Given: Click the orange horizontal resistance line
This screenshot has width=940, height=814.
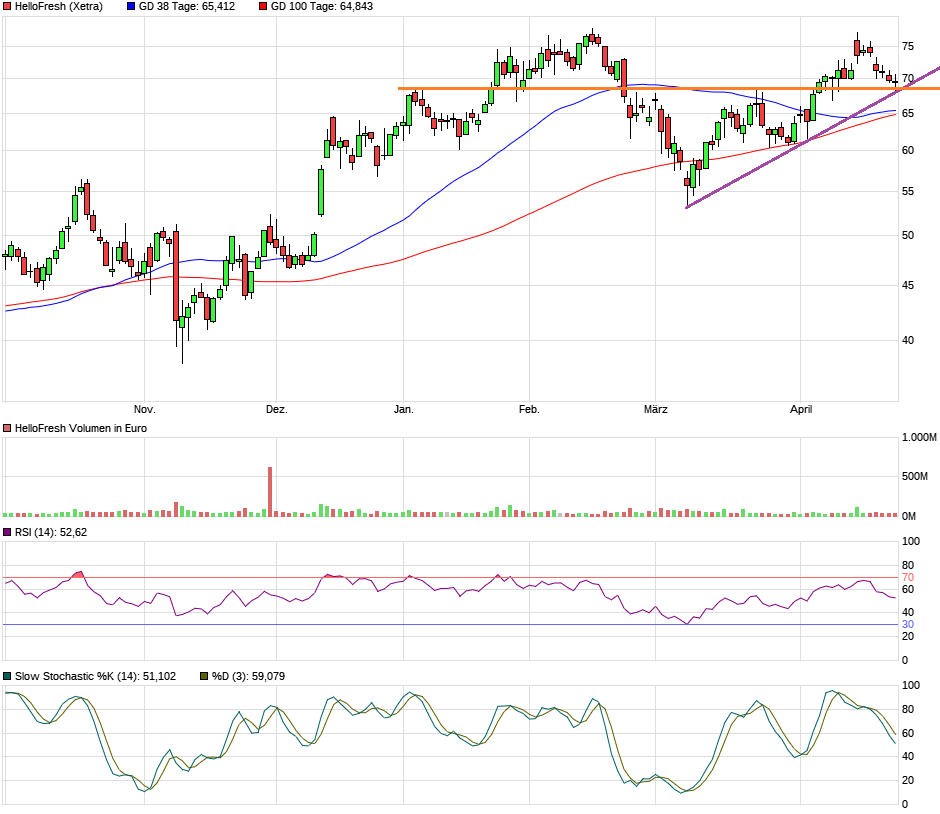Looking at the screenshot, I should pyautogui.click(x=668, y=89).
